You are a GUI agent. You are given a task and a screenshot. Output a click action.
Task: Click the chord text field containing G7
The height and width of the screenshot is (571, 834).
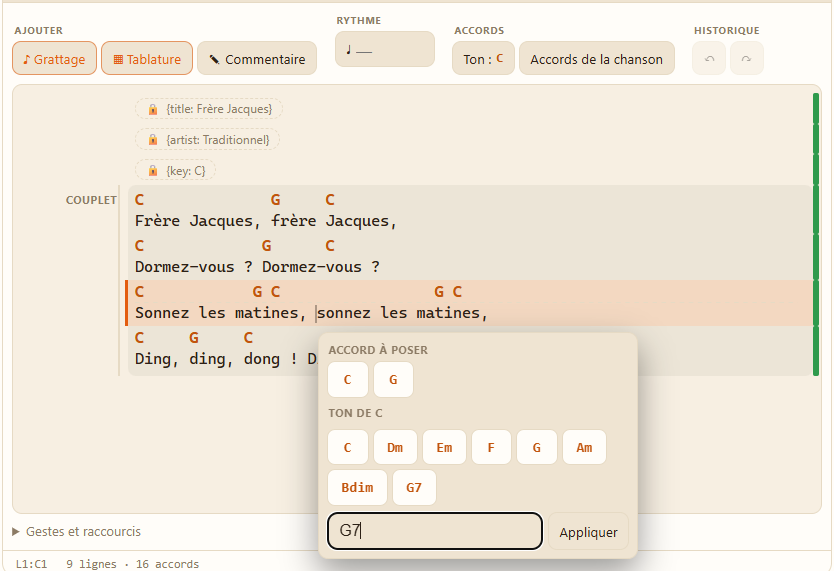[x=435, y=531]
